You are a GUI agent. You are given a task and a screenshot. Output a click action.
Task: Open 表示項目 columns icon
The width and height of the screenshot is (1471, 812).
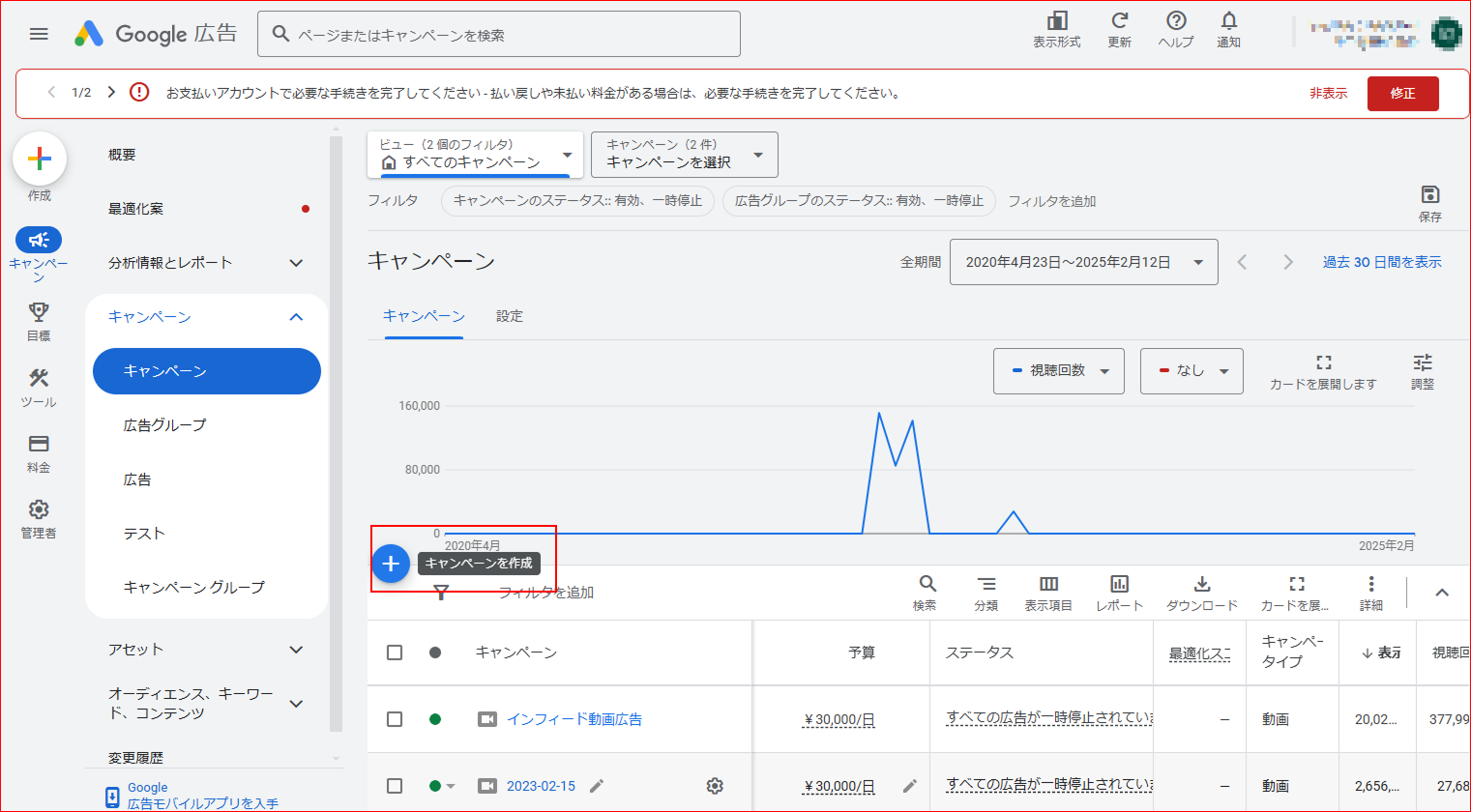point(1048,584)
